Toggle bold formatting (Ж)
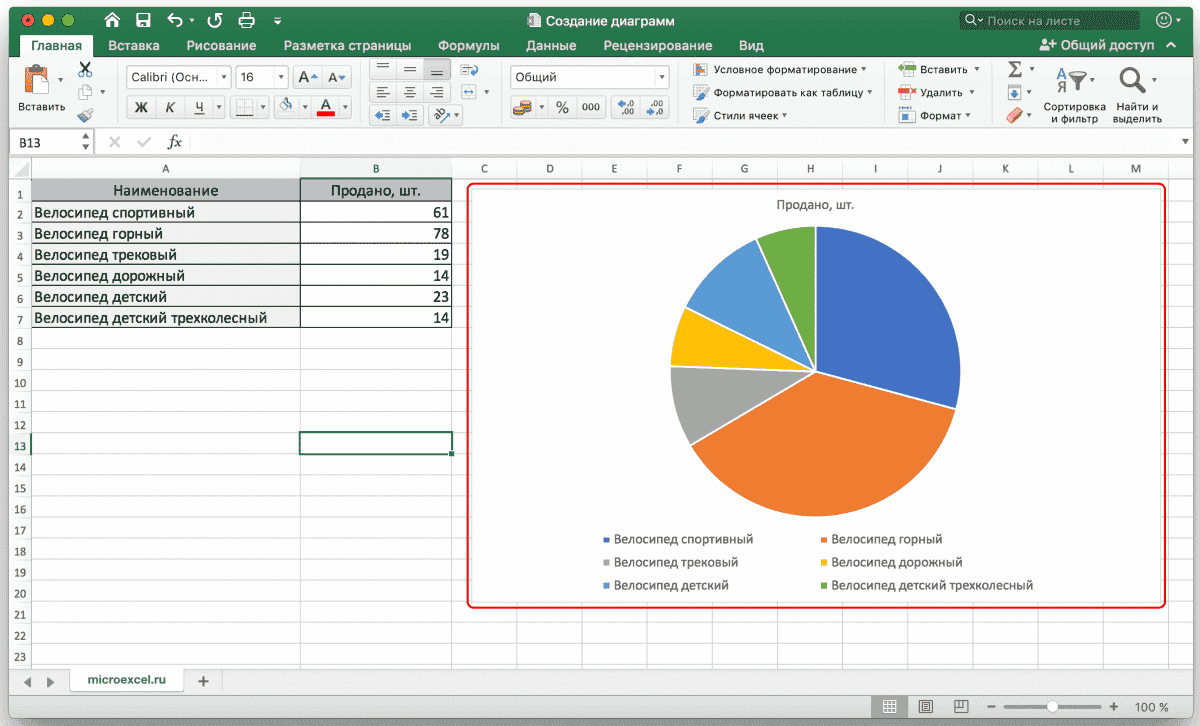 tap(141, 107)
